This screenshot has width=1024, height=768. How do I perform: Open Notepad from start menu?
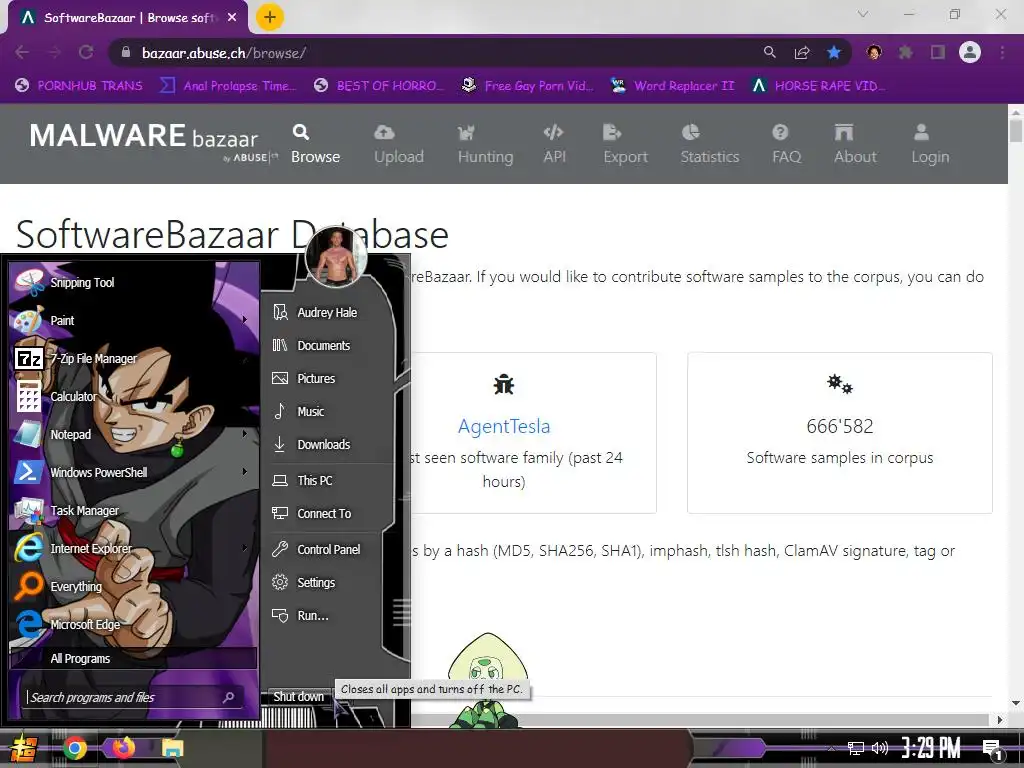pyautogui.click(x=134, y=434)
